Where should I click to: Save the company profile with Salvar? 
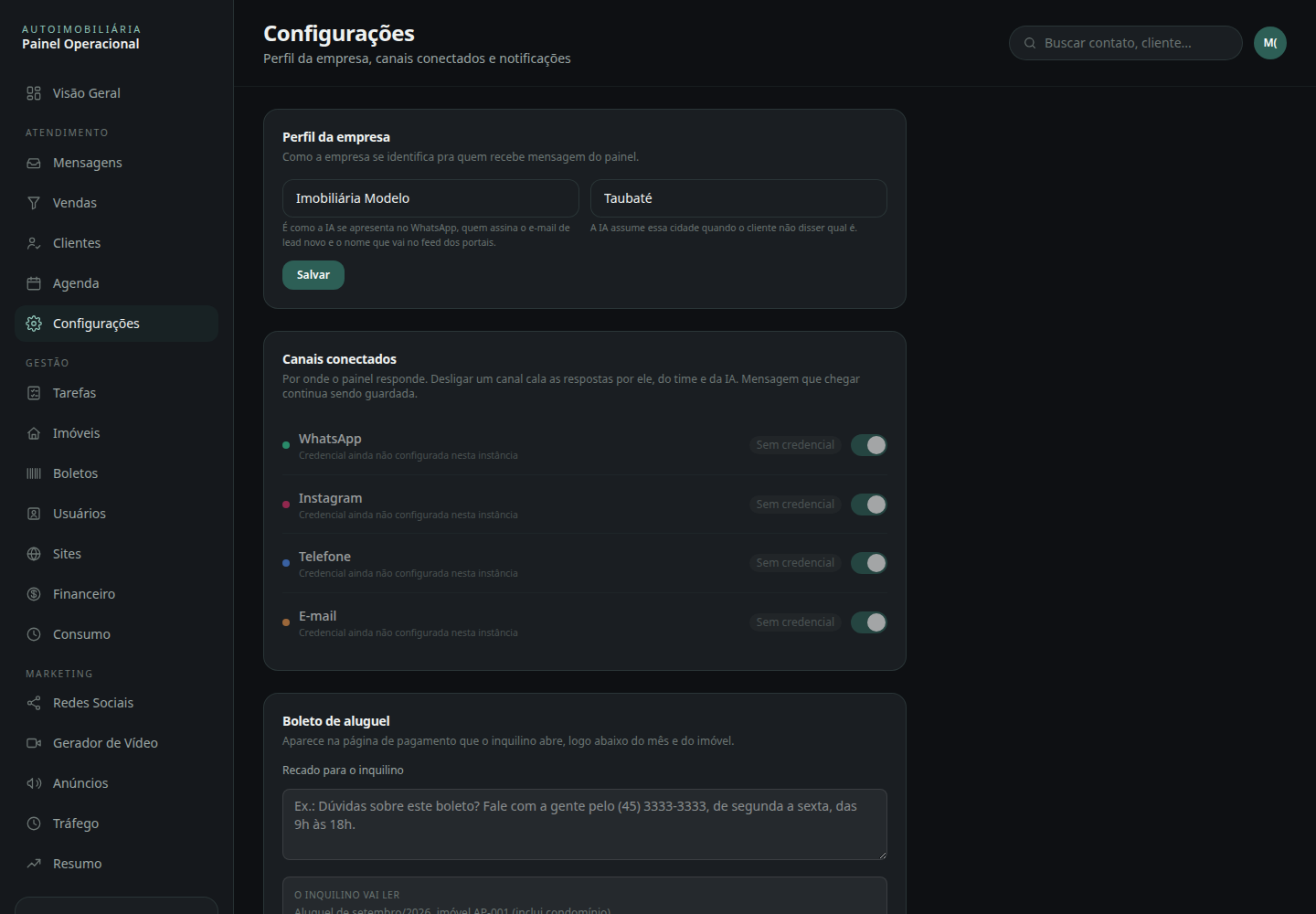[x=313, y=275]
